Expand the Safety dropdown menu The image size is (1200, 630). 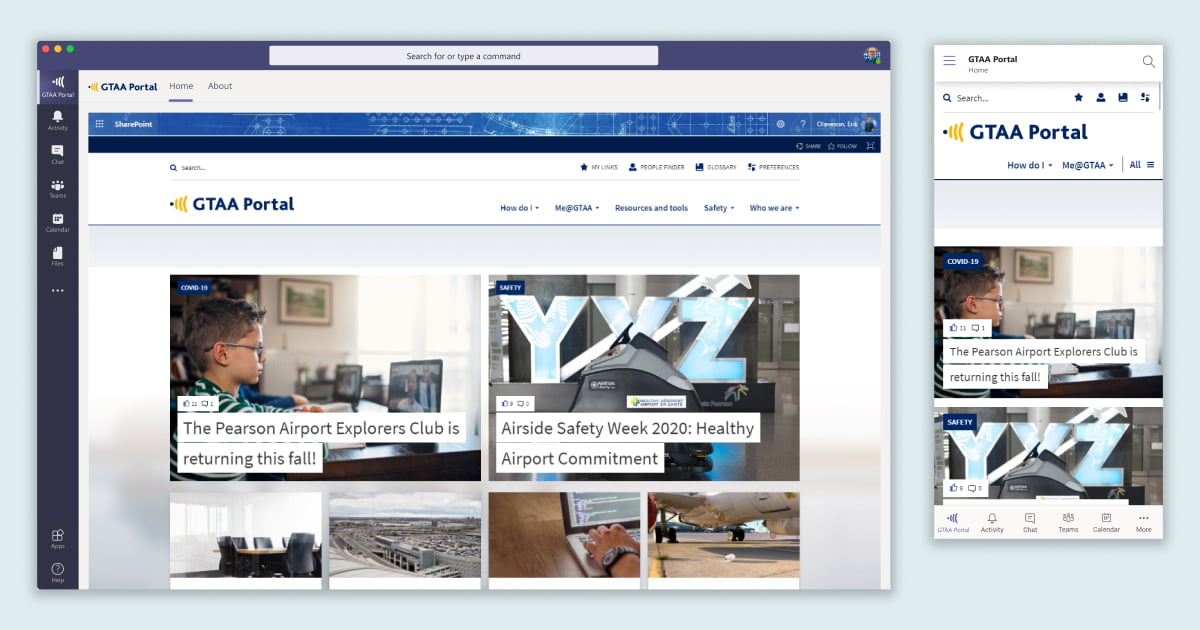click(719, 207)
